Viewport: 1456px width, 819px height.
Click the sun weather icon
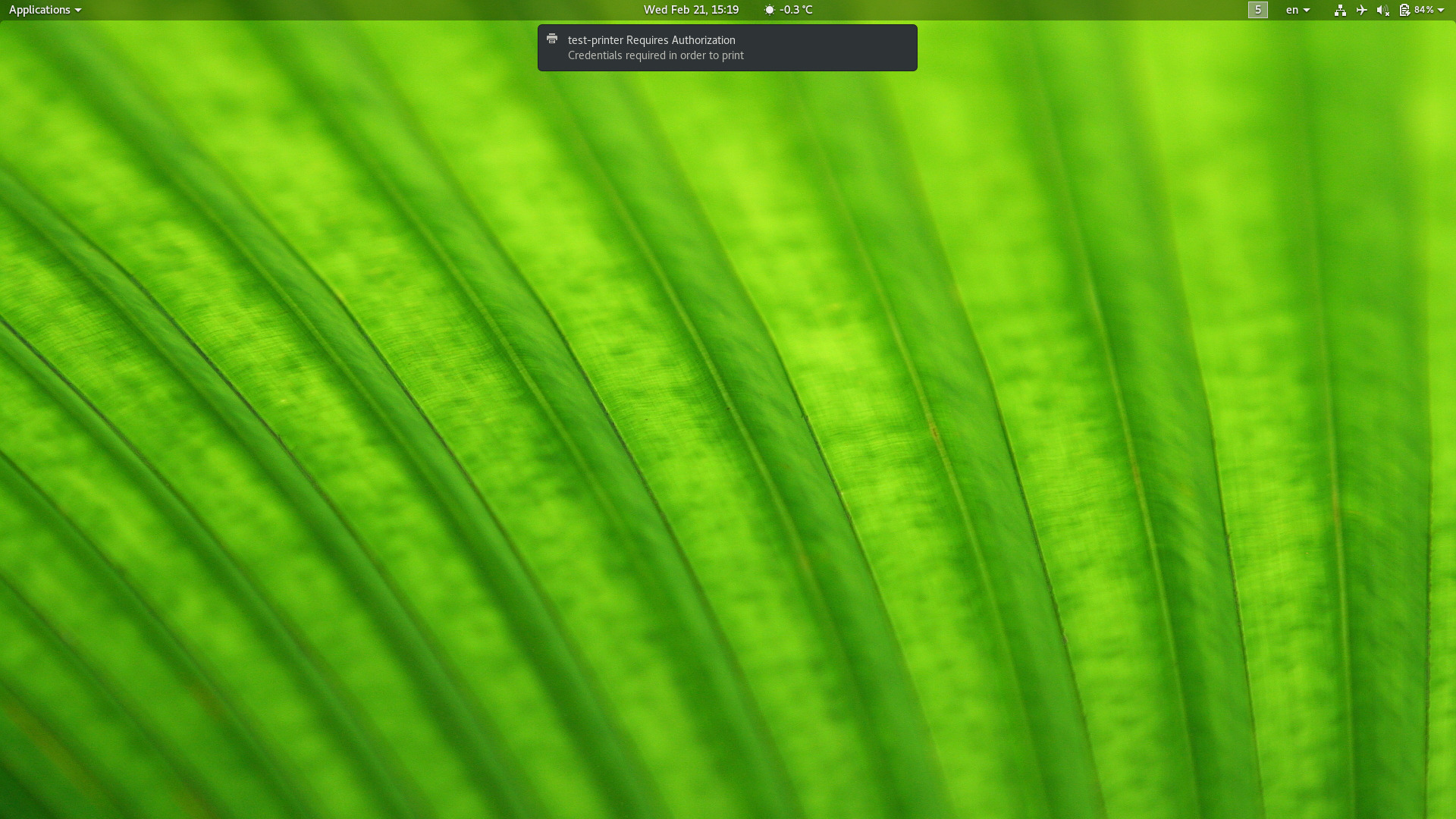770,10
